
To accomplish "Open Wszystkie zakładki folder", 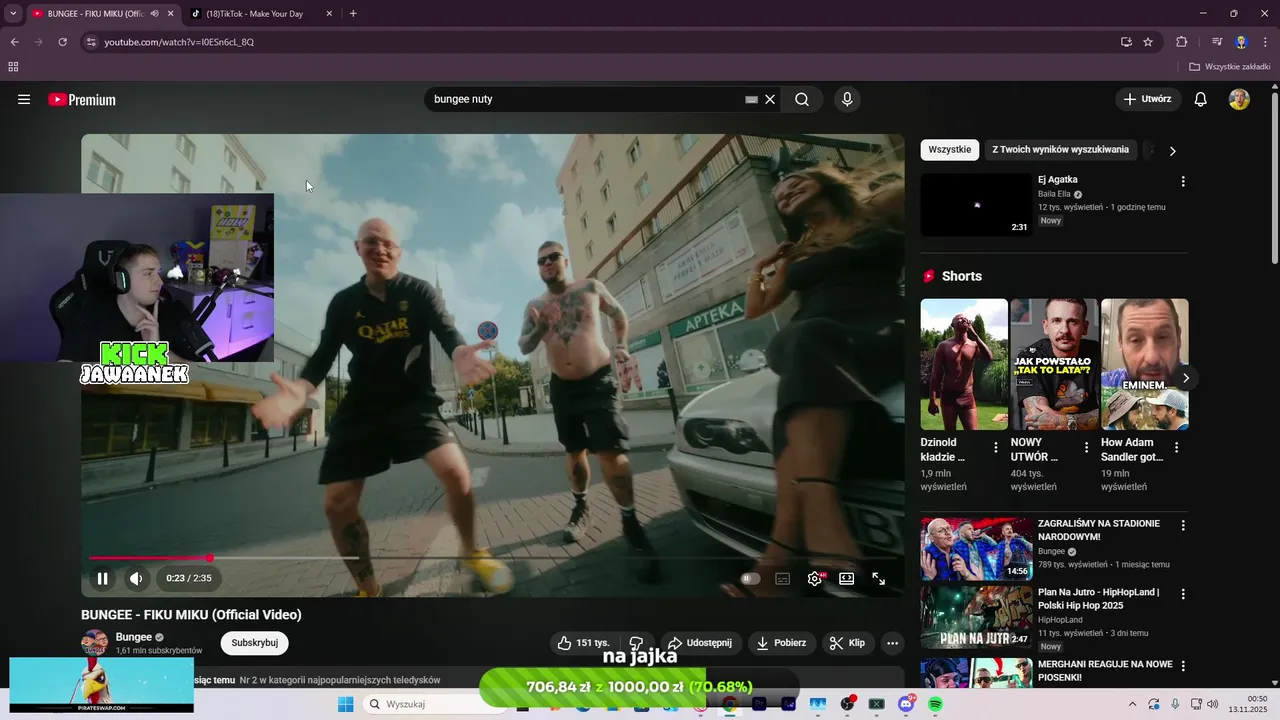I will point(1229,67).
